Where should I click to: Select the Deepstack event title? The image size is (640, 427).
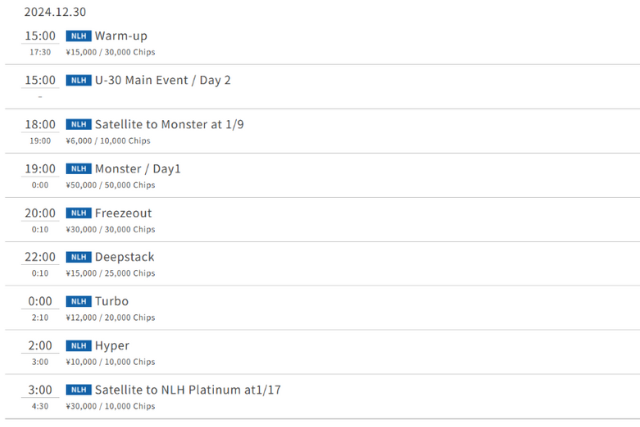coord(125,257)
